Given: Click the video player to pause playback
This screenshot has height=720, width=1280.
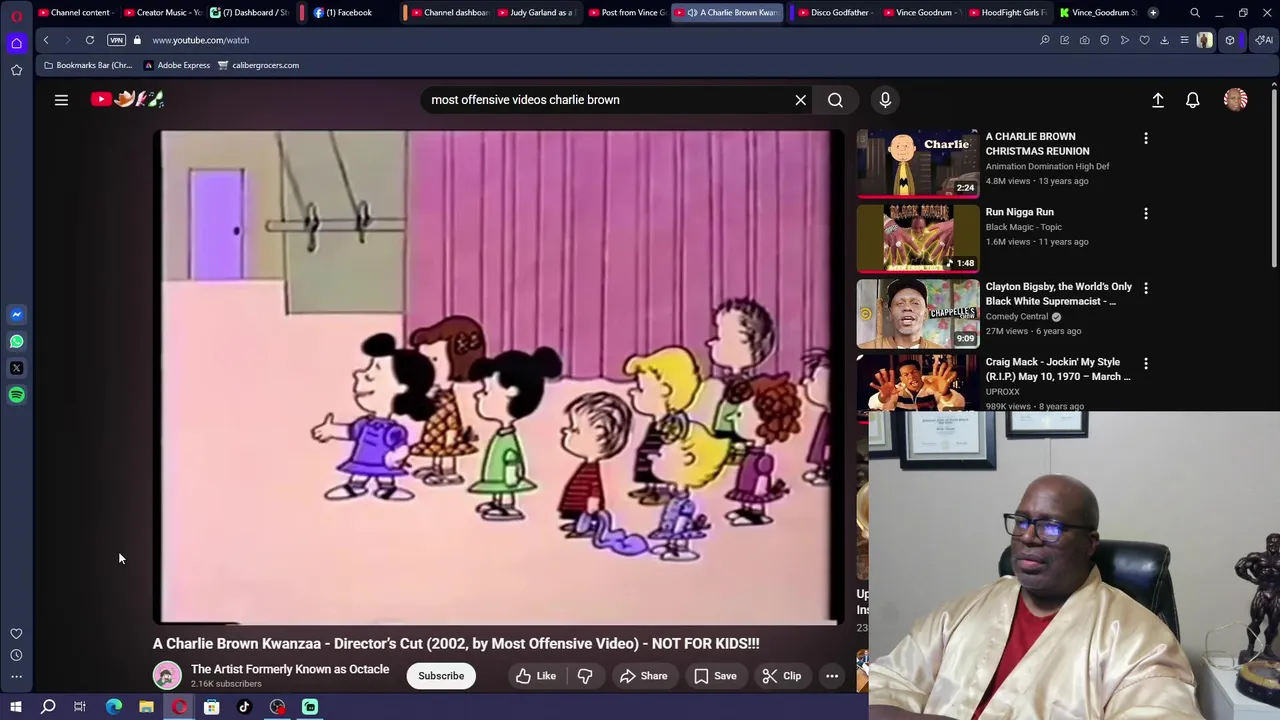Looking at the screenshot, I should tap(498, 377).
